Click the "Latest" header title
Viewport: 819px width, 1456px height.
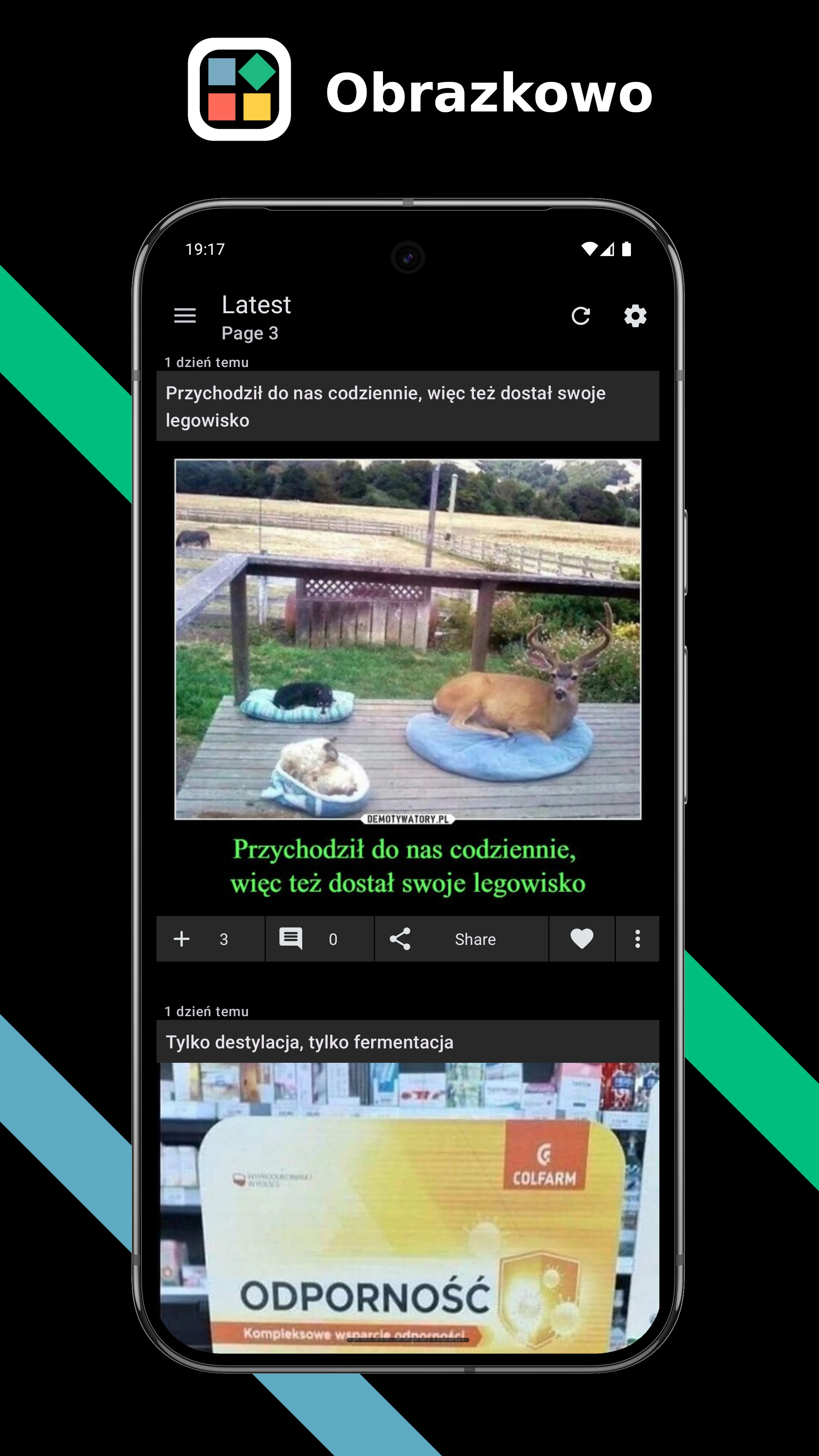[256, 304]
